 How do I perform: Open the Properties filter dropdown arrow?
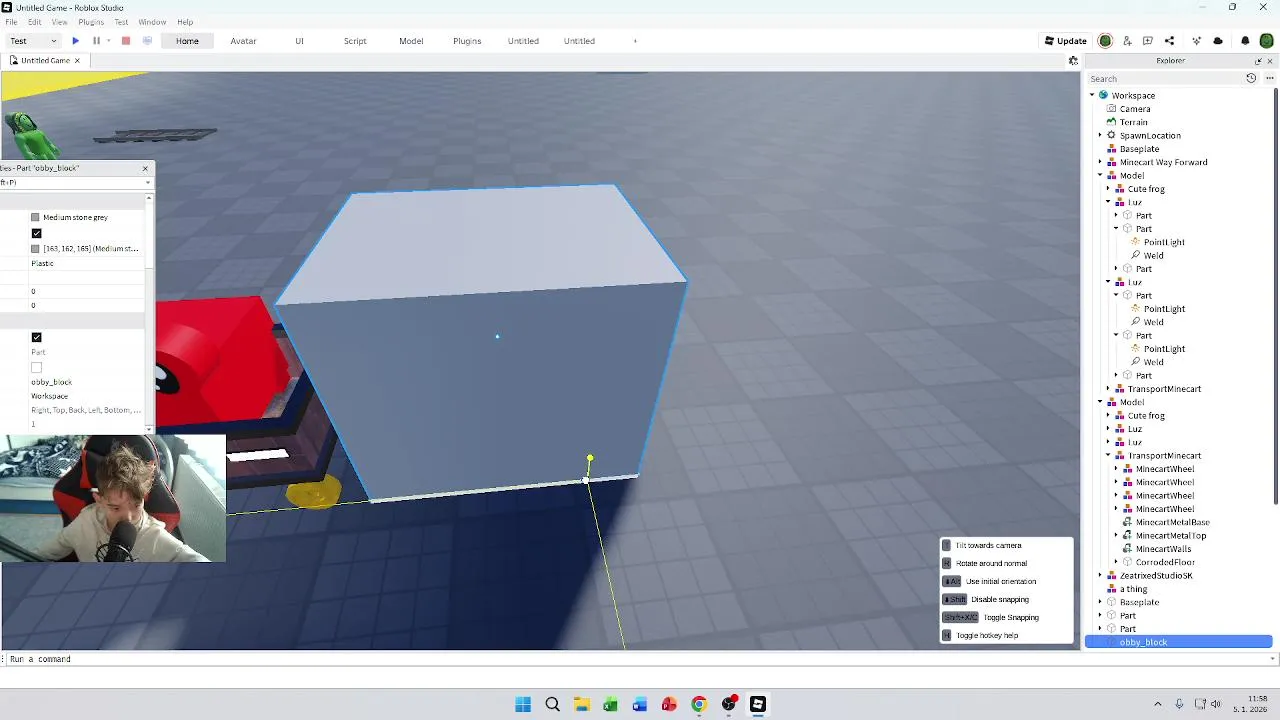tap(147, 182)
